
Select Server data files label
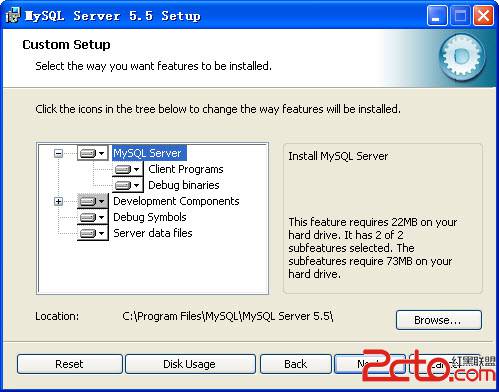153,233
